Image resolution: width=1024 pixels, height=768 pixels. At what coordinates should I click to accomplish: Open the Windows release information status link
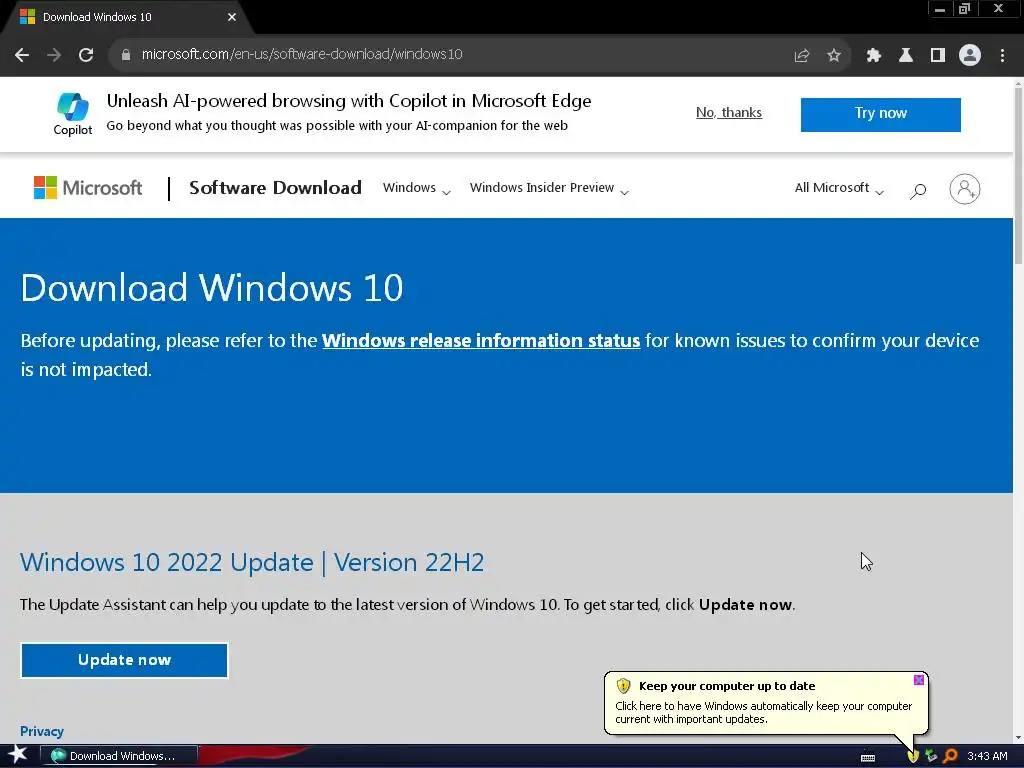[x=481, y=341]
